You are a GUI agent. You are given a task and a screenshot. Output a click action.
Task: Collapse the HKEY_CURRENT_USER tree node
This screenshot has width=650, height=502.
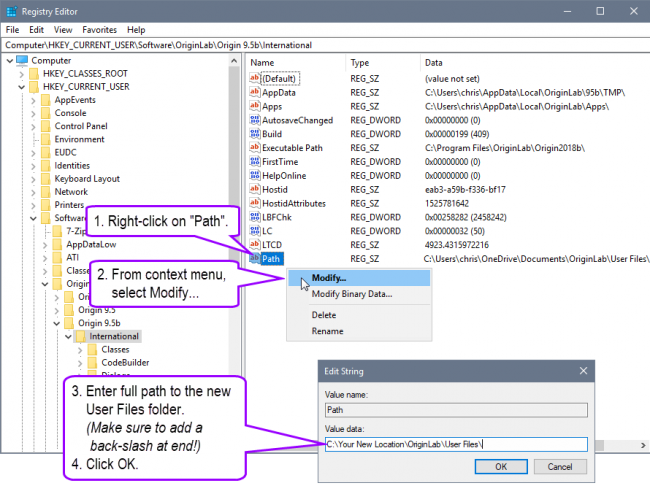click(x=22, y=87)
